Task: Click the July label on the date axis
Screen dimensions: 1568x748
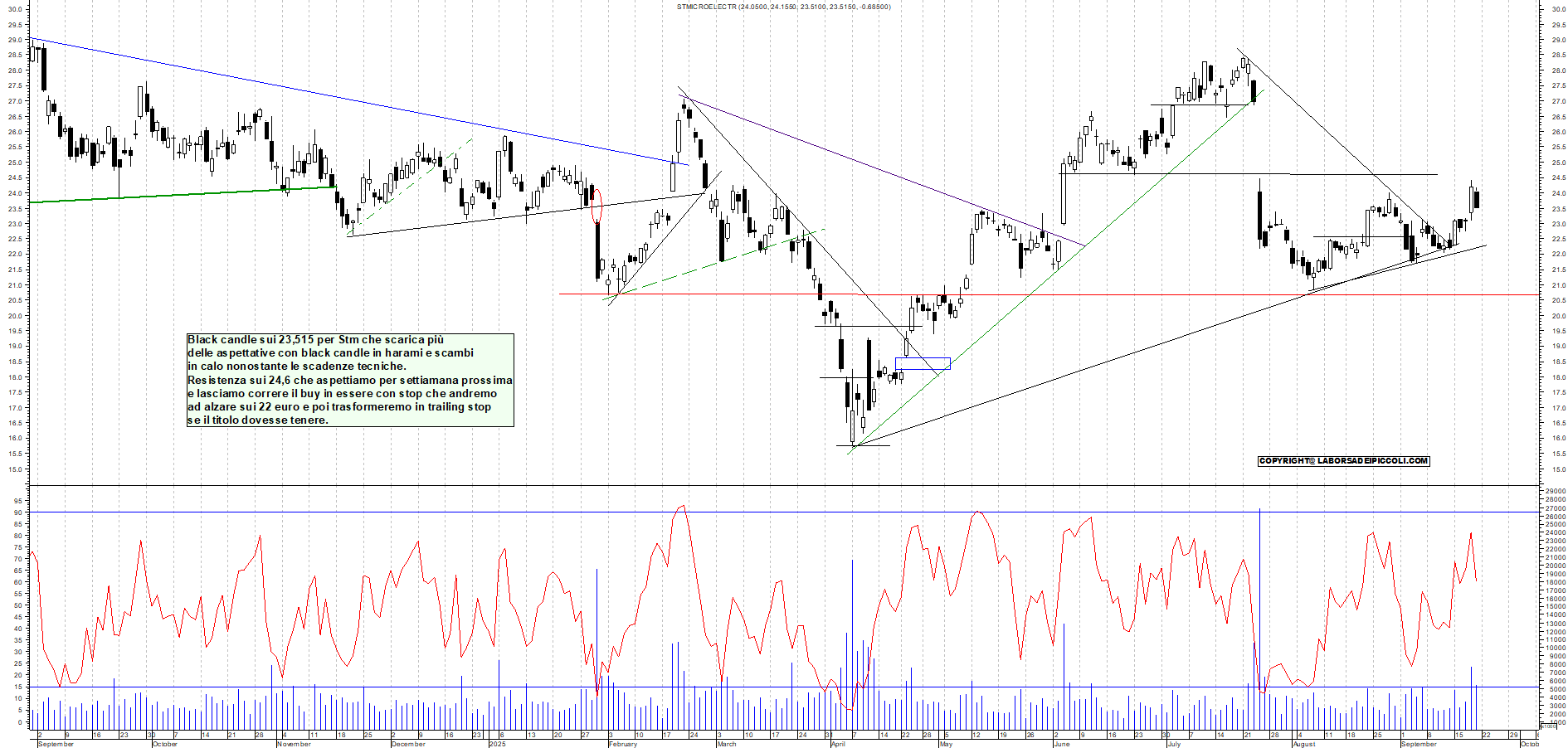Action: [x=1174, y=744]
